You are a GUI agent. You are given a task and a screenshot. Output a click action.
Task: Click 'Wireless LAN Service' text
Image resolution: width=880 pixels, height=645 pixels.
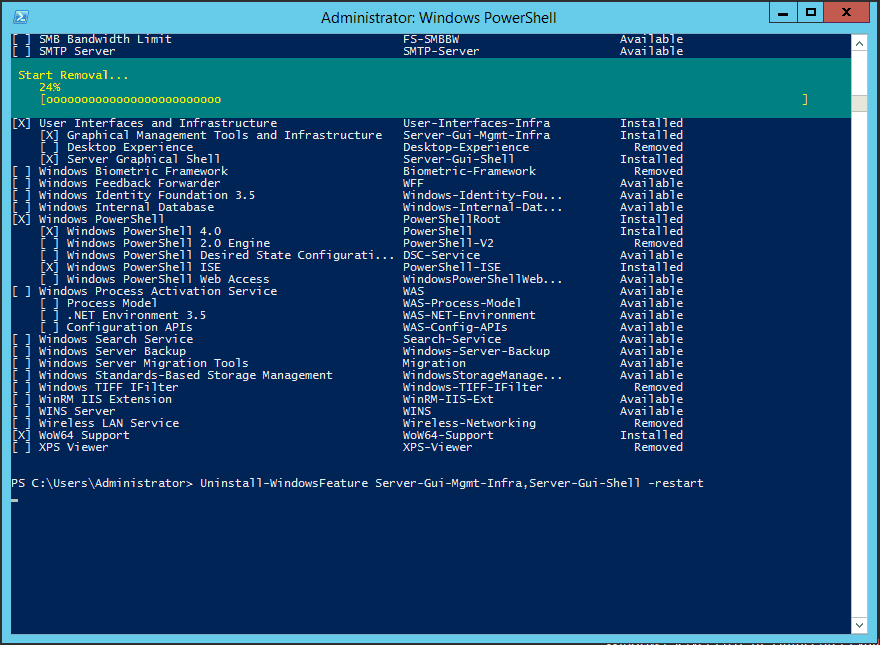pyautogui.click(x=109, y=423)
